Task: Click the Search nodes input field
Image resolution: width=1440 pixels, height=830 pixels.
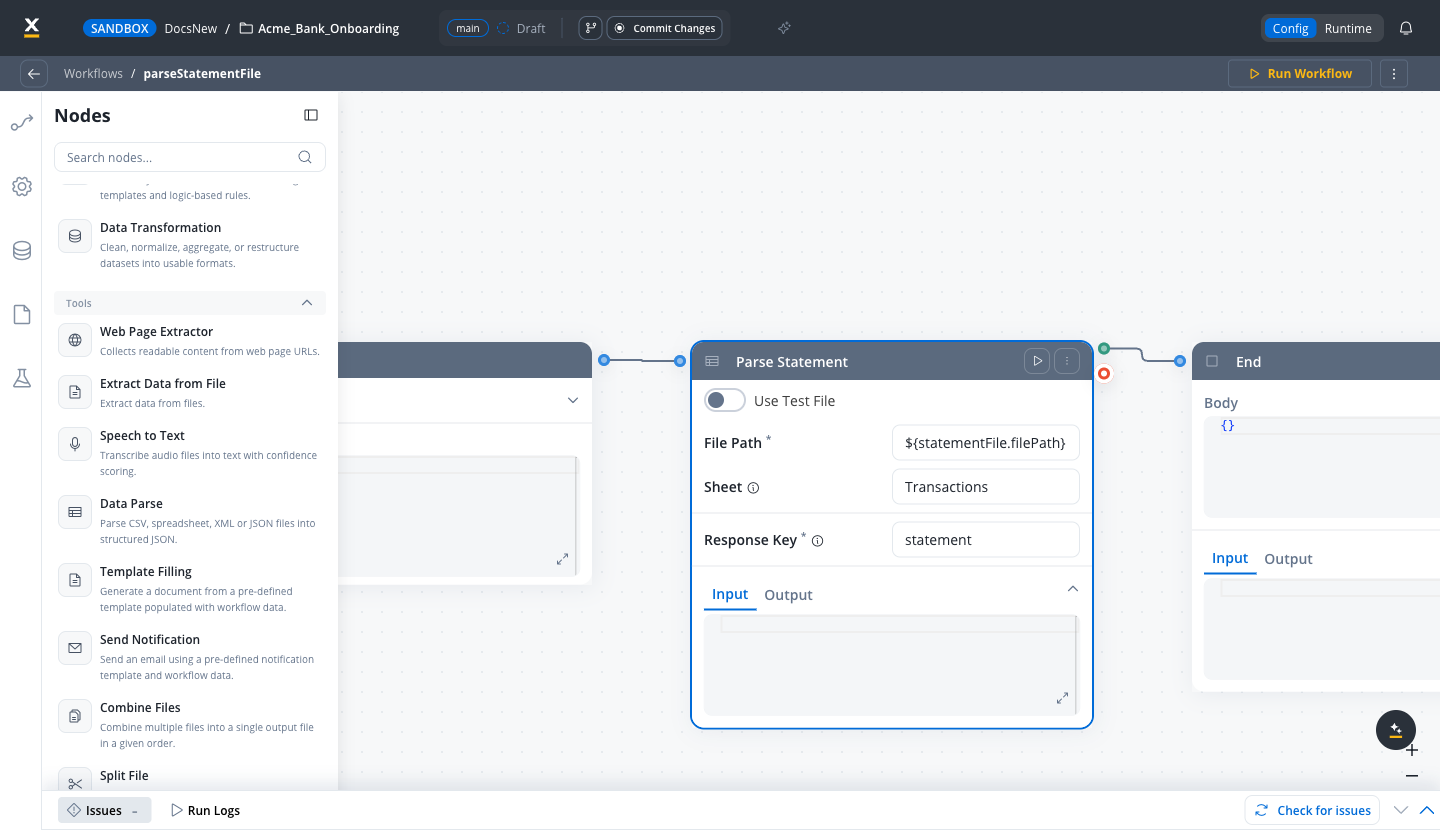Action: point(190,157)
